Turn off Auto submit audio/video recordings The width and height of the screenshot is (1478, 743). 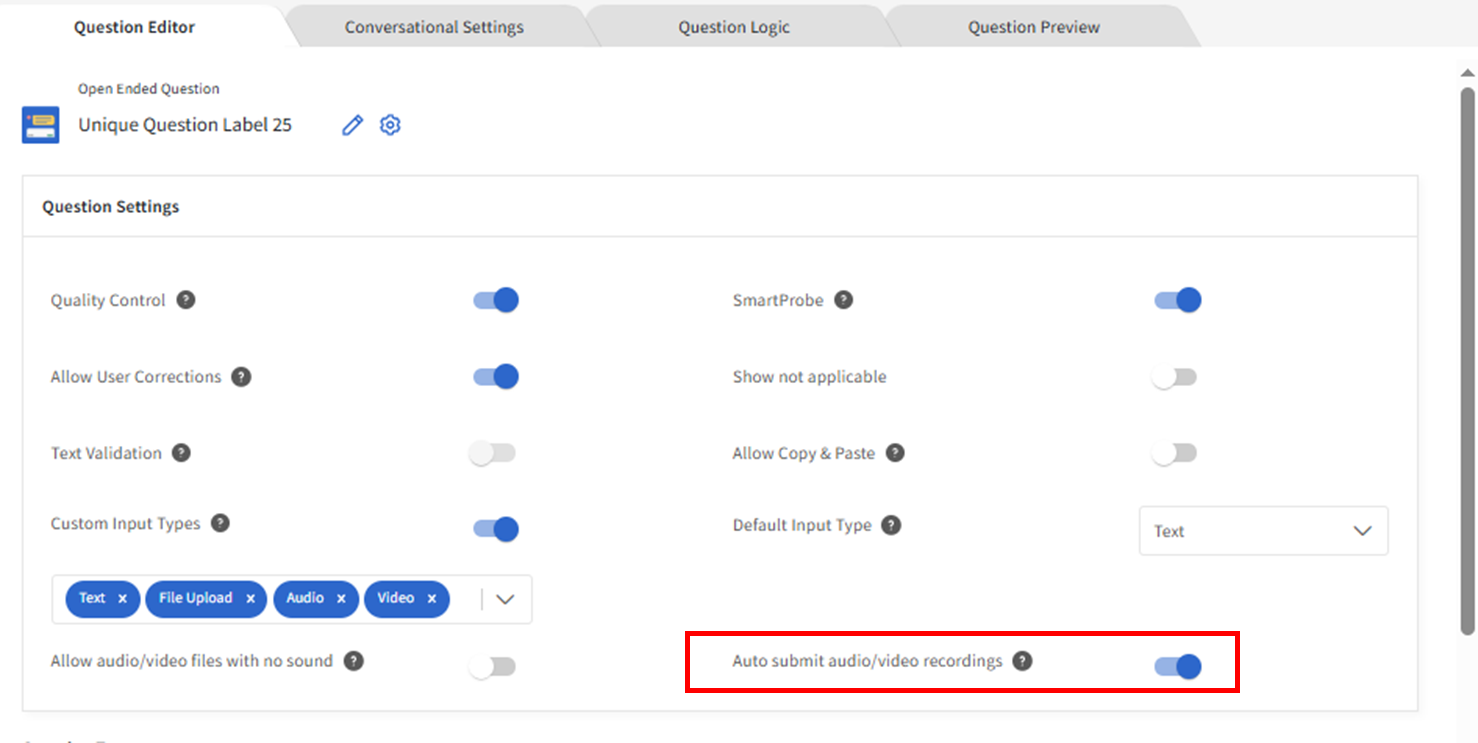(1177, 666)
